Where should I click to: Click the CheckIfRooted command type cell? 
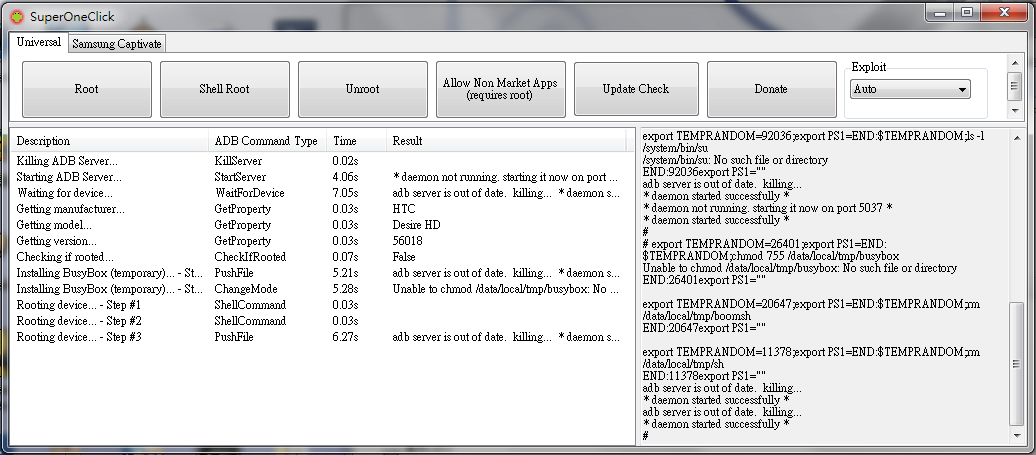click(250, 257)
